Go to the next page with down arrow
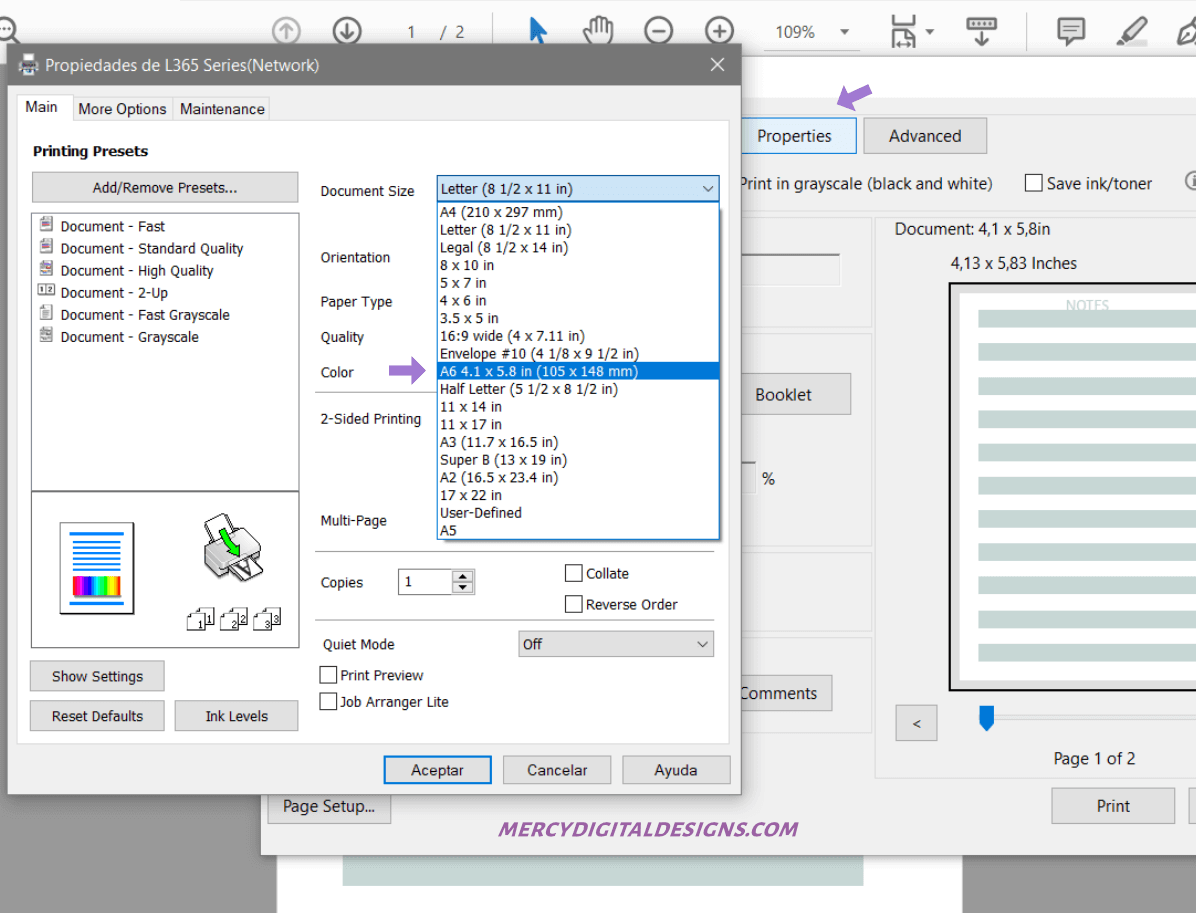Viewport: 1196px width, 913px height. pyautogui.click(x=347, y=31)
